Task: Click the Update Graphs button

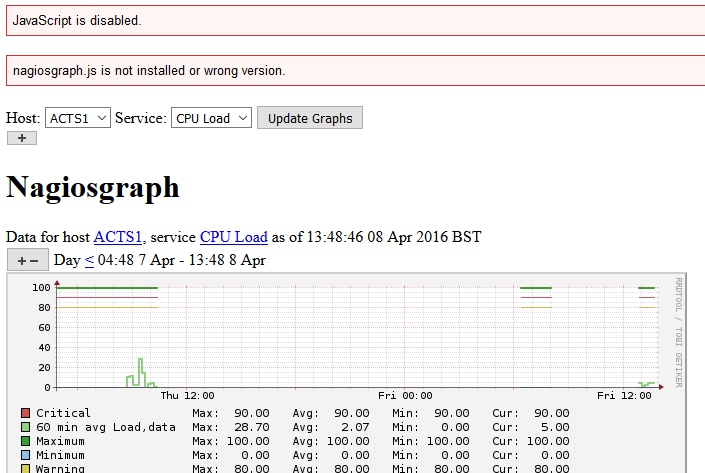Action: [x=310, y=118]
